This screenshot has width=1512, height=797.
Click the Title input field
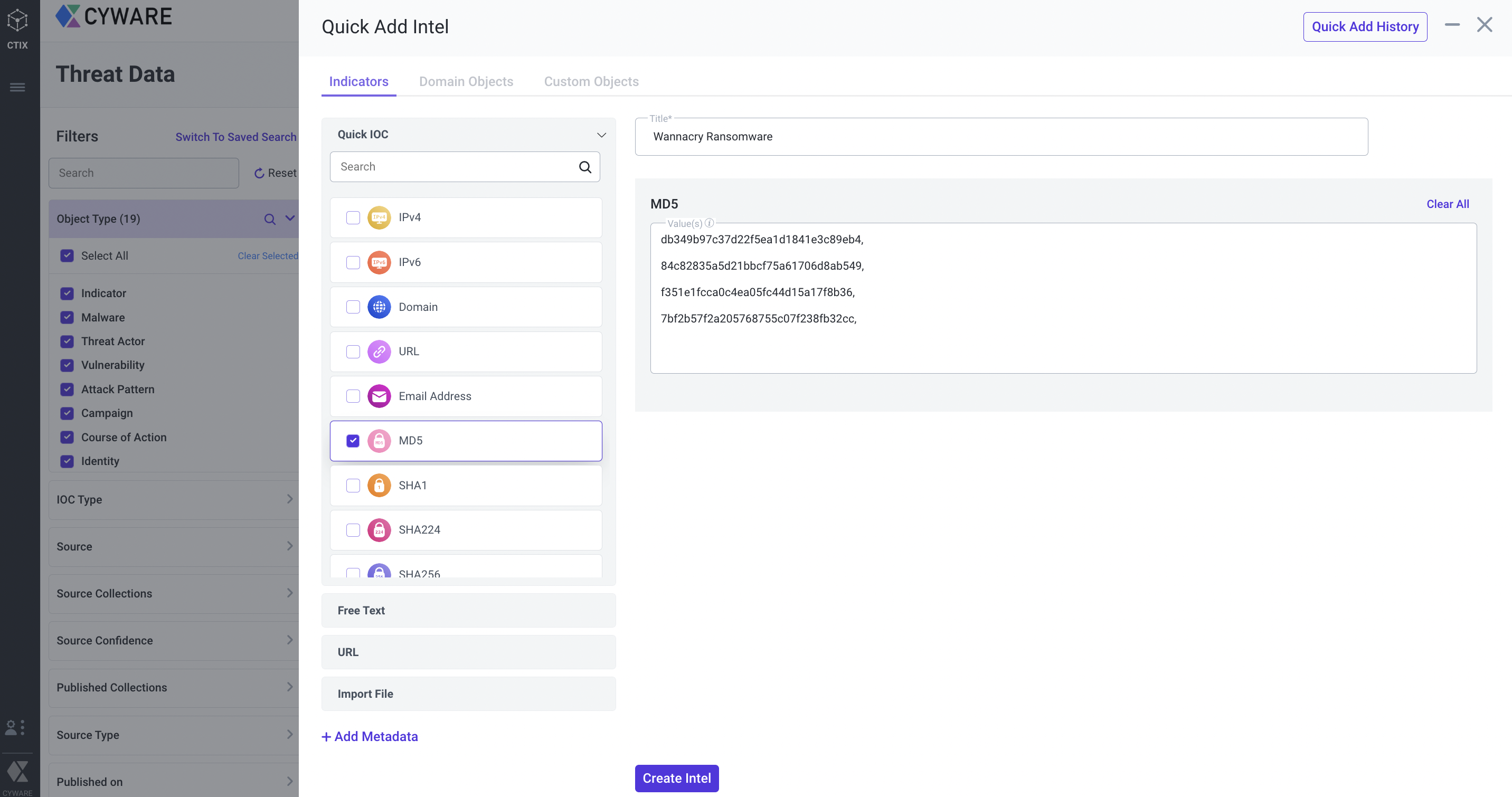1001,137
